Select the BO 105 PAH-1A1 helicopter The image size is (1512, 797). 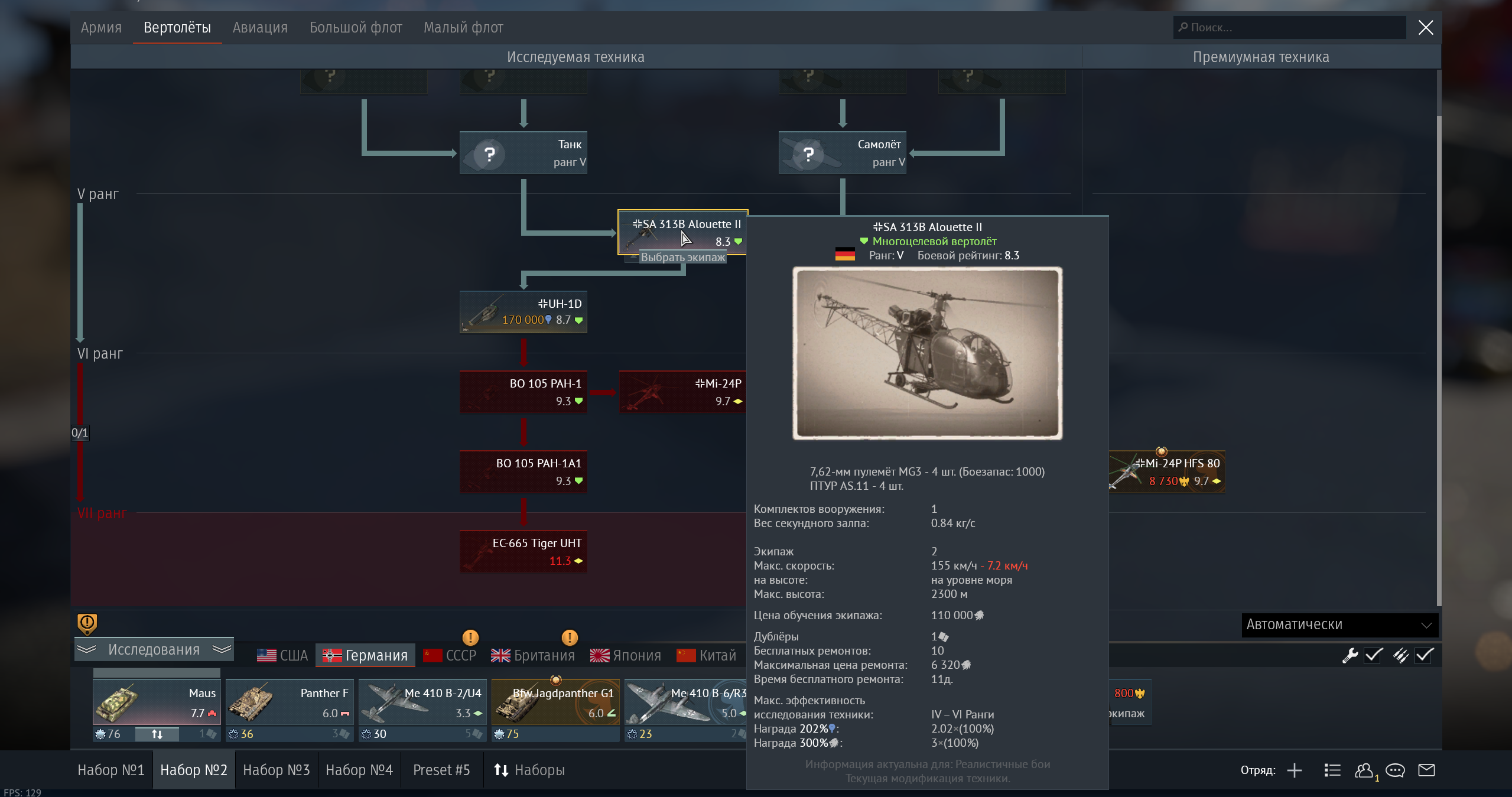tap(523, 472)
